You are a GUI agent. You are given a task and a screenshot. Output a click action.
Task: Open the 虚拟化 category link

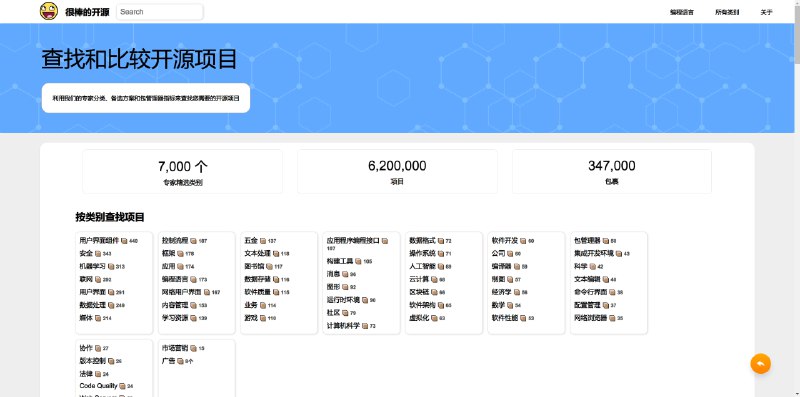point(419,317)
